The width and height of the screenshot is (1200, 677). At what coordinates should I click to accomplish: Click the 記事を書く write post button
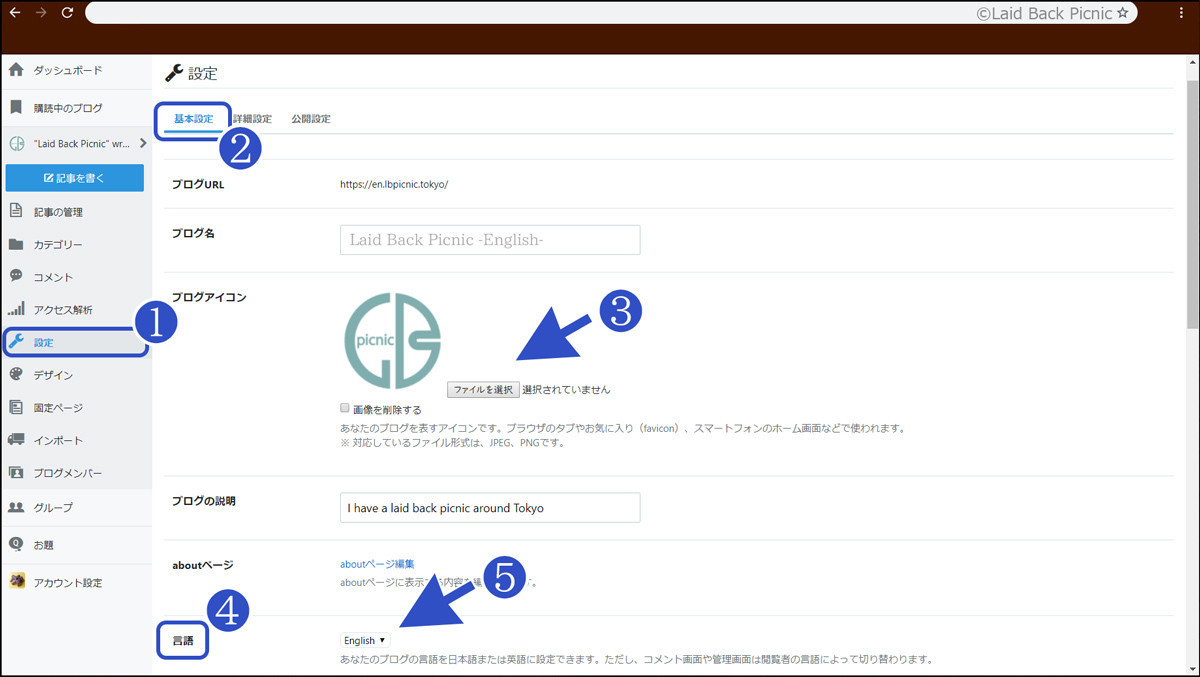coord(75,177)
